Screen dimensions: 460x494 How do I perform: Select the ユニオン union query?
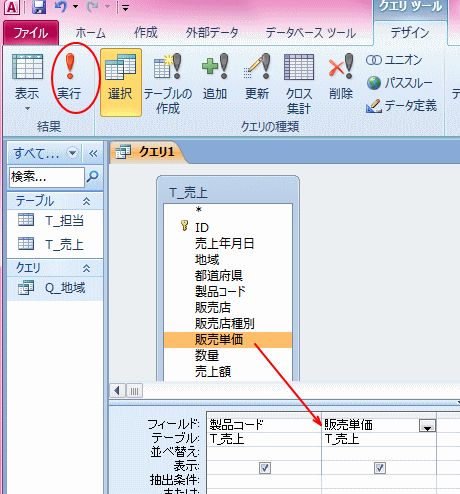(x=394, y=60)
